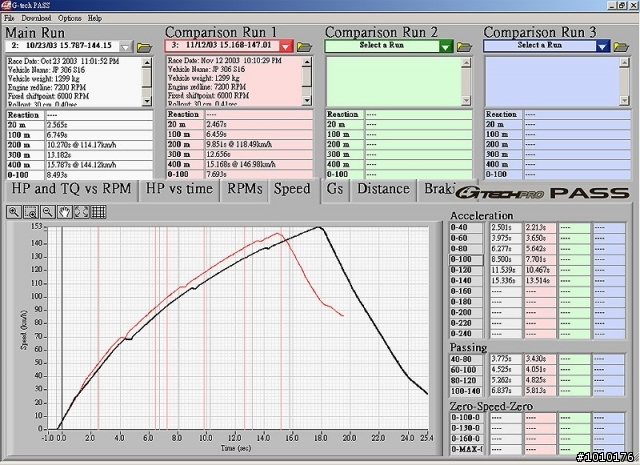Click the 0-140 acceleration row label
This screenshot has width=640, height=465.
coord(466,281)
